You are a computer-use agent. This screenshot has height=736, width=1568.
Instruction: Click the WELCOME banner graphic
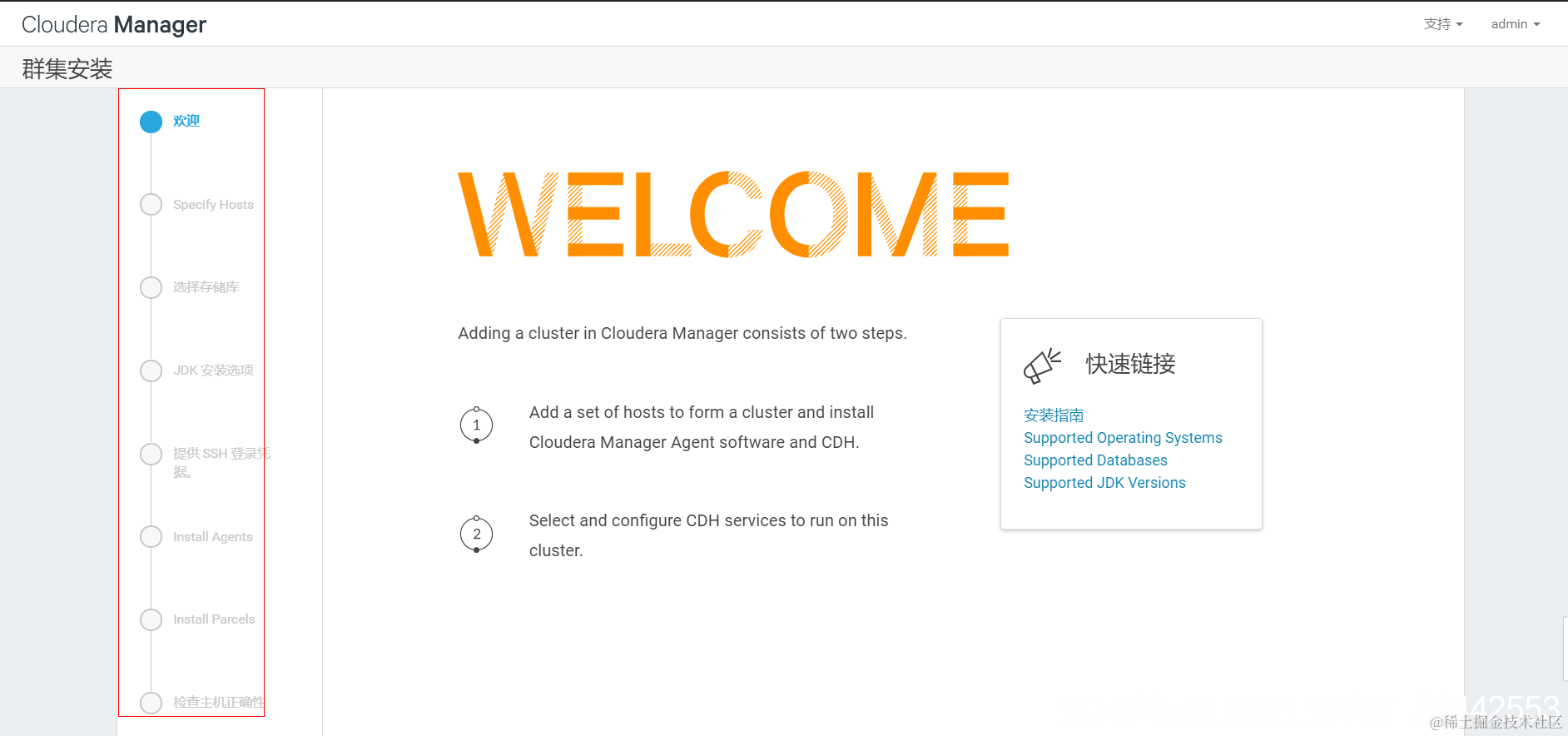(733, 214)
